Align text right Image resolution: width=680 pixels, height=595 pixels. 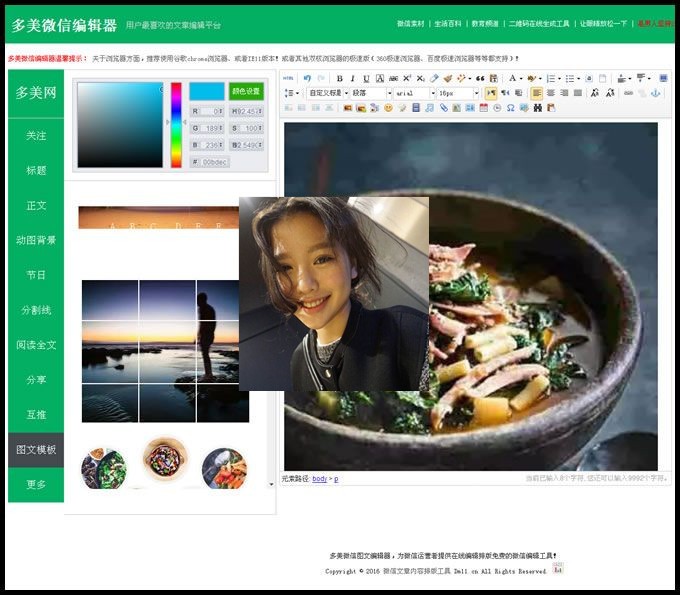[564, 93]
